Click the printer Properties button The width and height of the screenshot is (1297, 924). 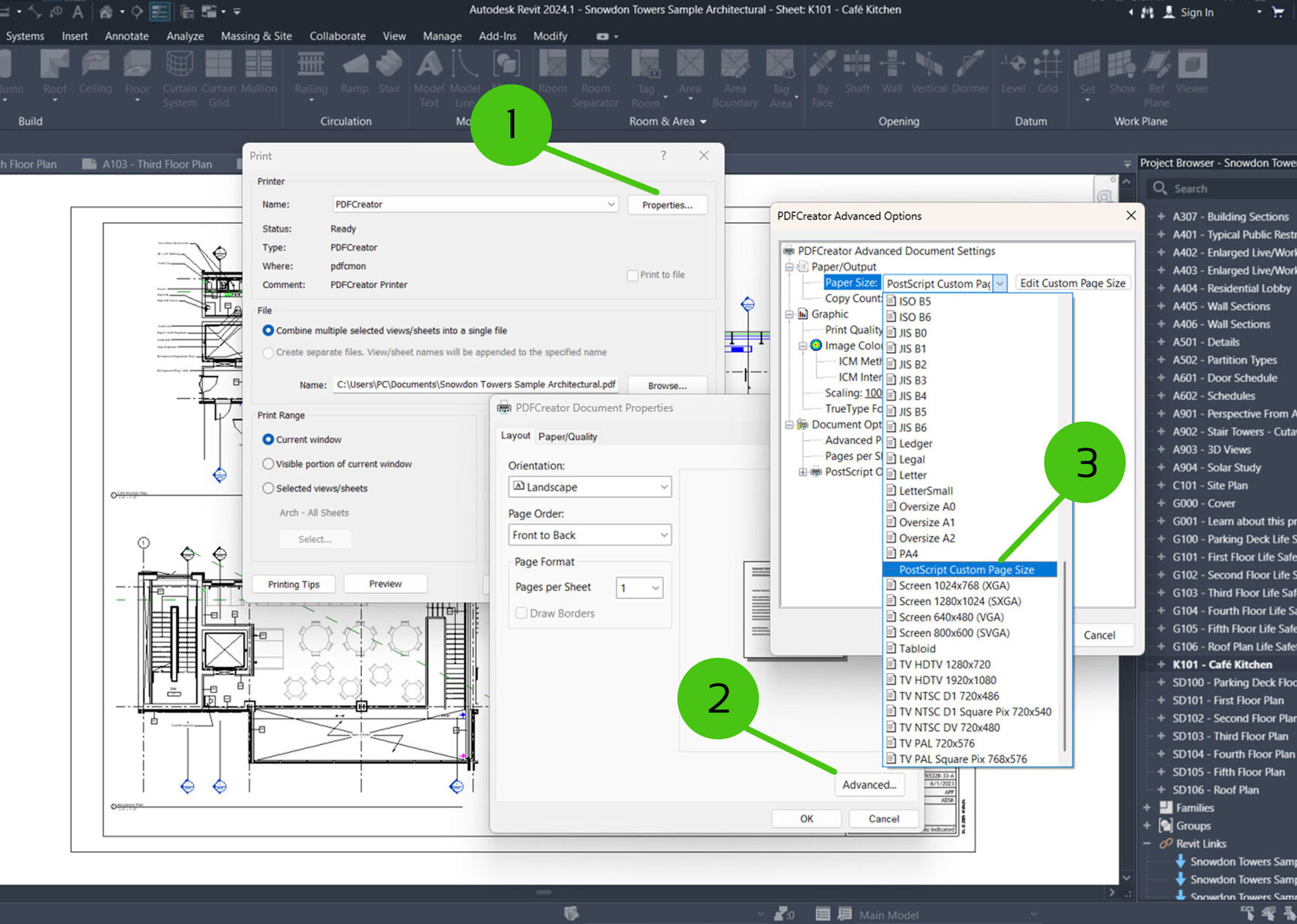(x=667, y=205)
